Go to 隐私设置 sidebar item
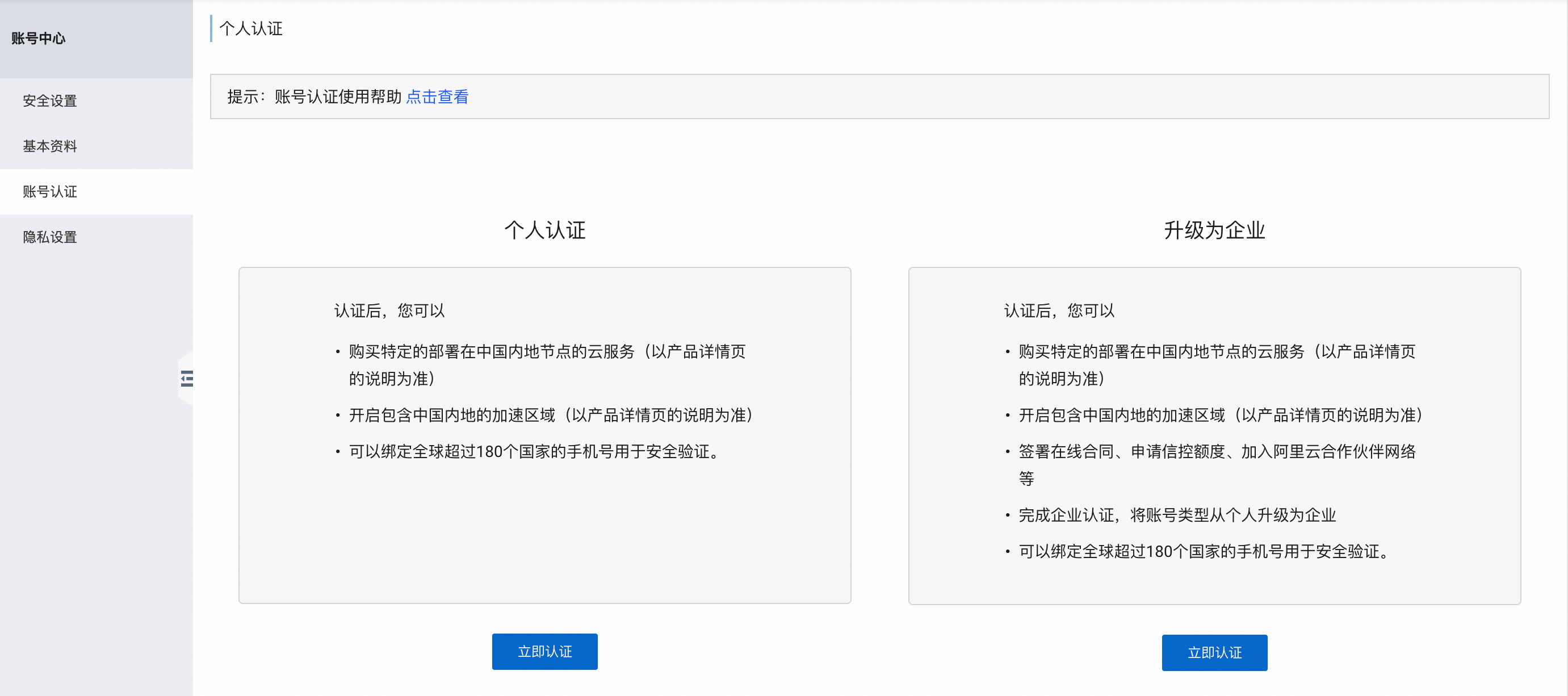Screen dimensions: 1568x696 [x=50, y=237]
